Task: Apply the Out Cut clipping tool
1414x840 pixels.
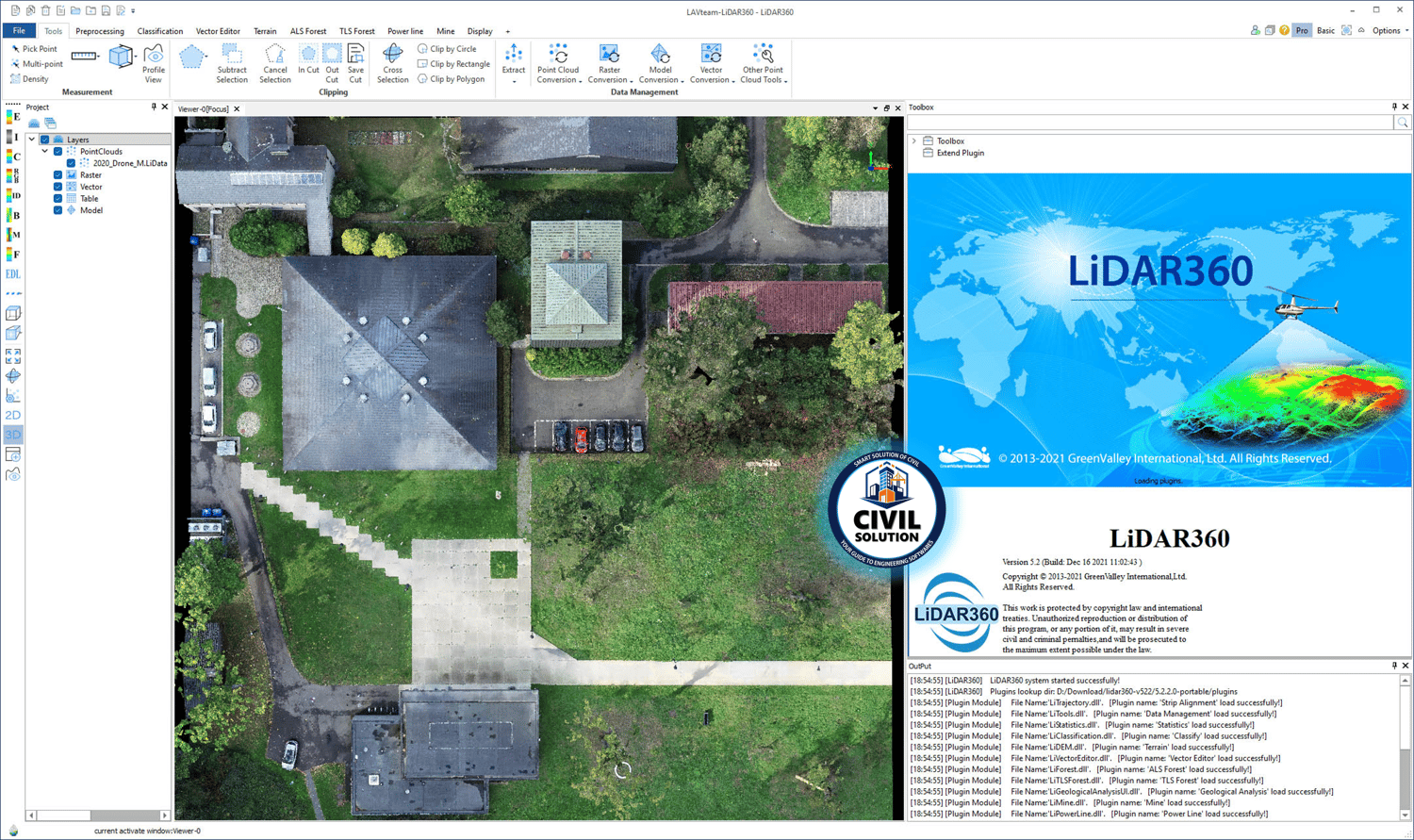Action: point(332,64)
